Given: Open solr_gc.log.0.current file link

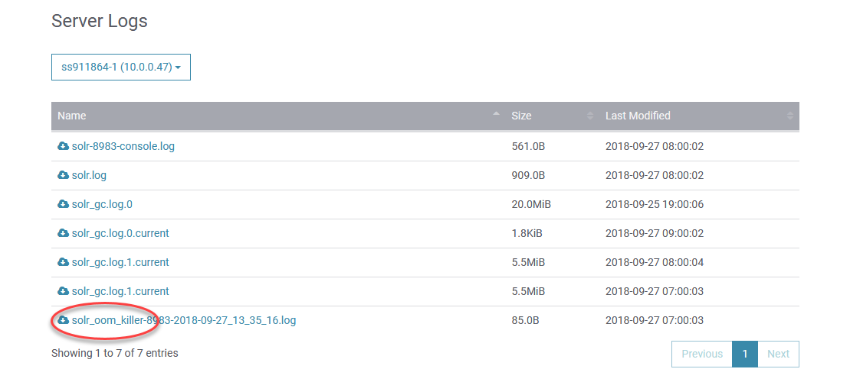Looking at the screenshot, I should pos(121,233).
